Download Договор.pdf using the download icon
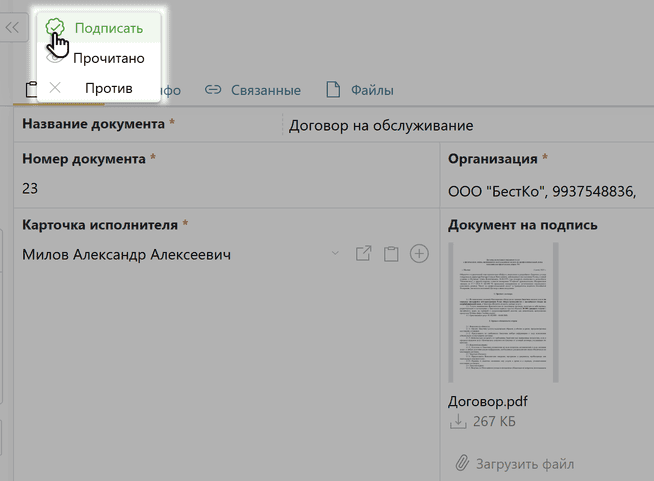This screenshot has height=481, width=654. click(x=458, y=422)
